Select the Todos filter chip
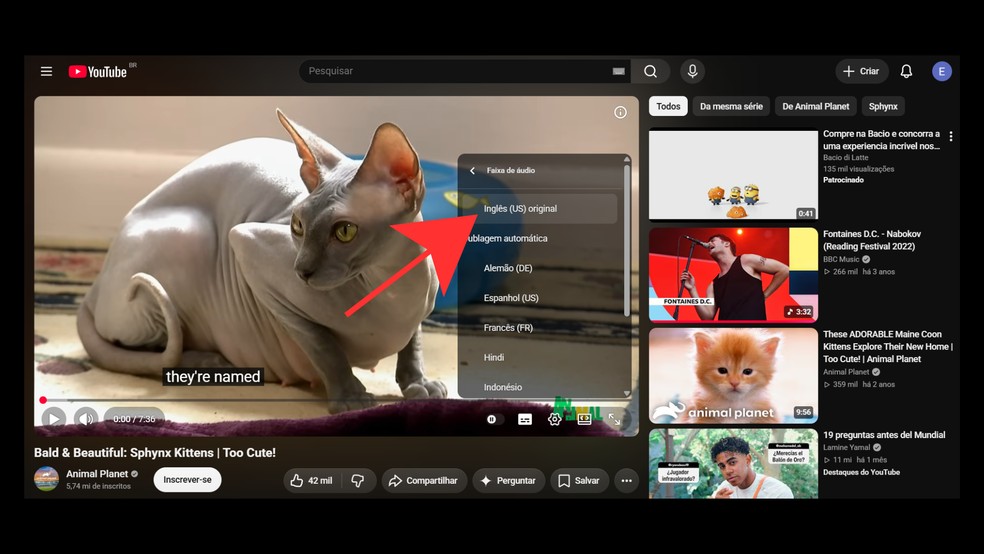This screenshot has height=554, width=984. (x=668, y=107)
